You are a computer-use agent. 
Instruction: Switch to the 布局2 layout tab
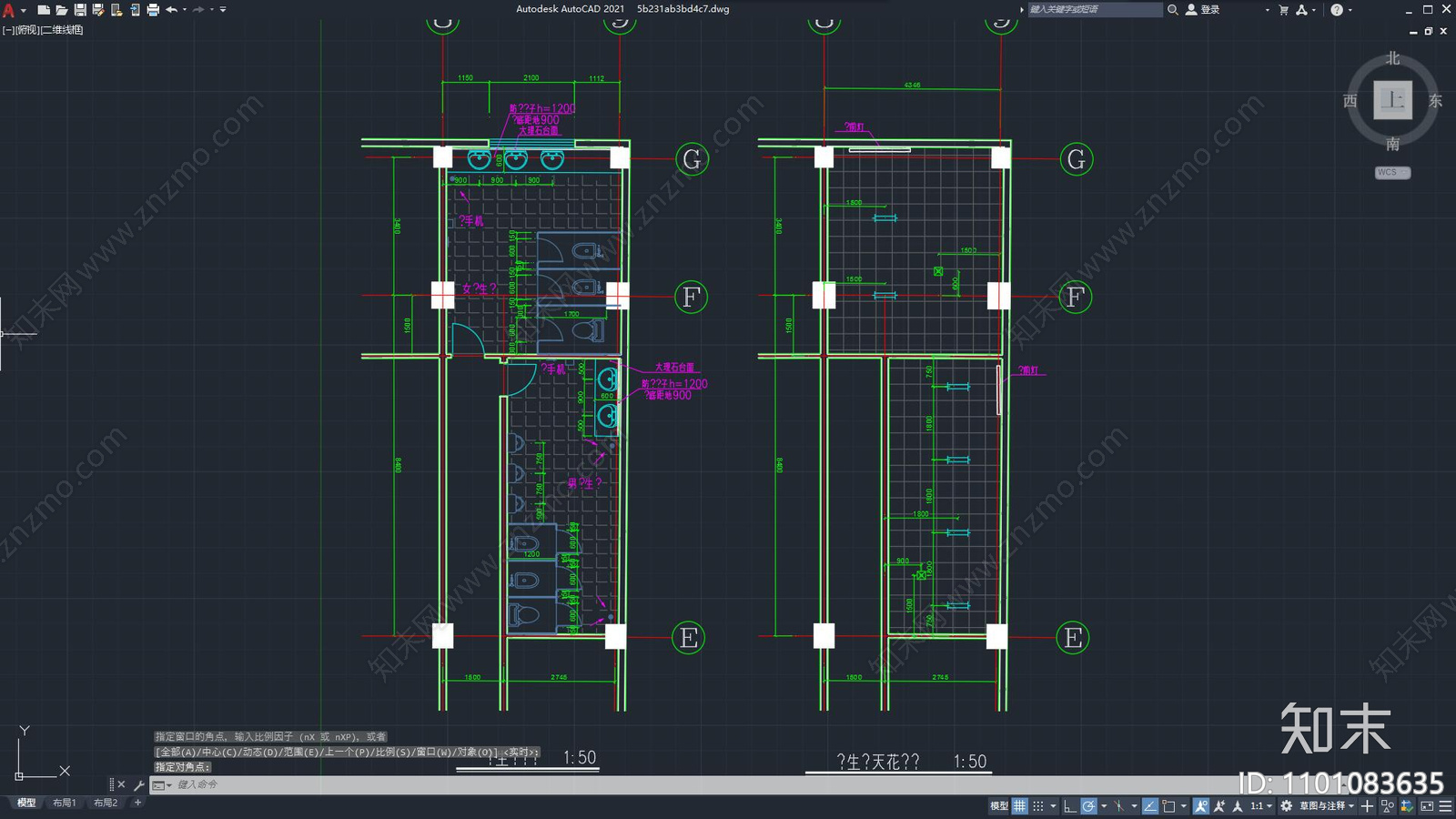coord(106,803)
